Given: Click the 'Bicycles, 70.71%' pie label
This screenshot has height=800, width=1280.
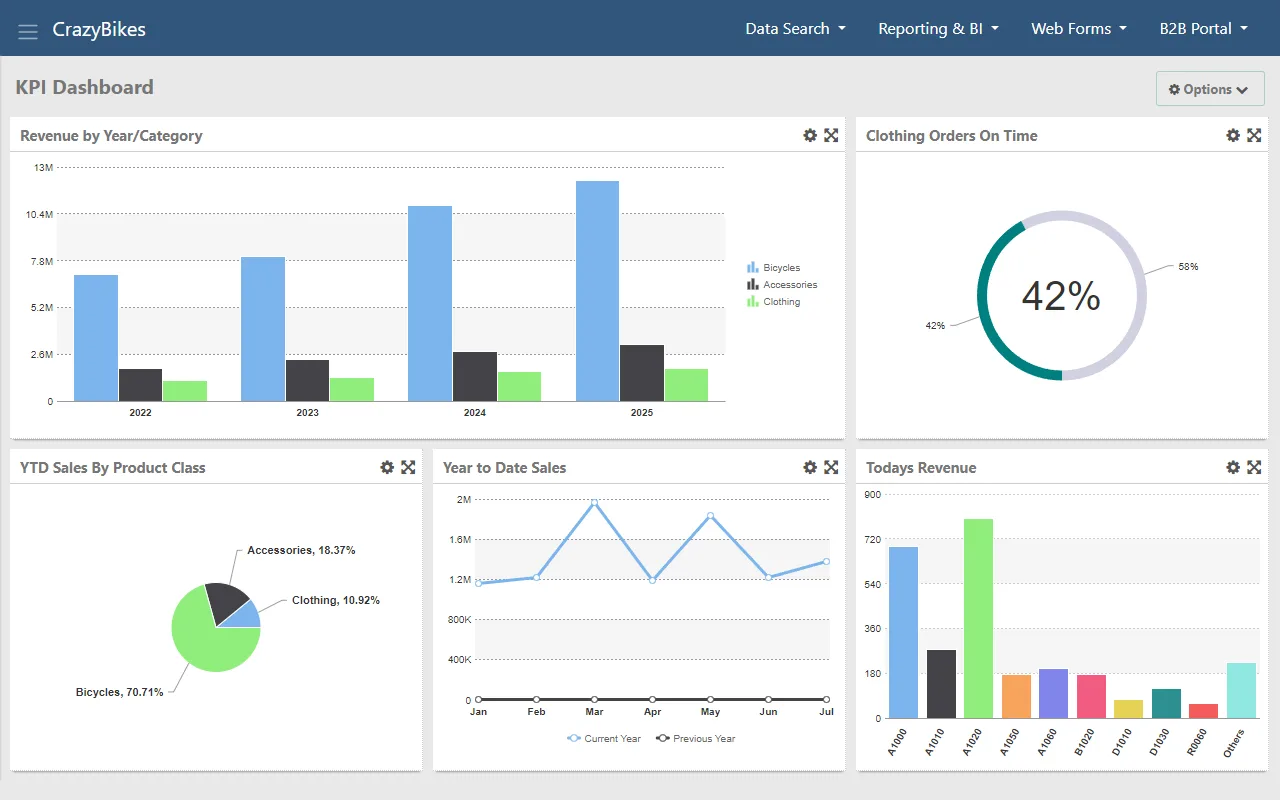Looking at the screenshot, I should click(x=119, y=692).
